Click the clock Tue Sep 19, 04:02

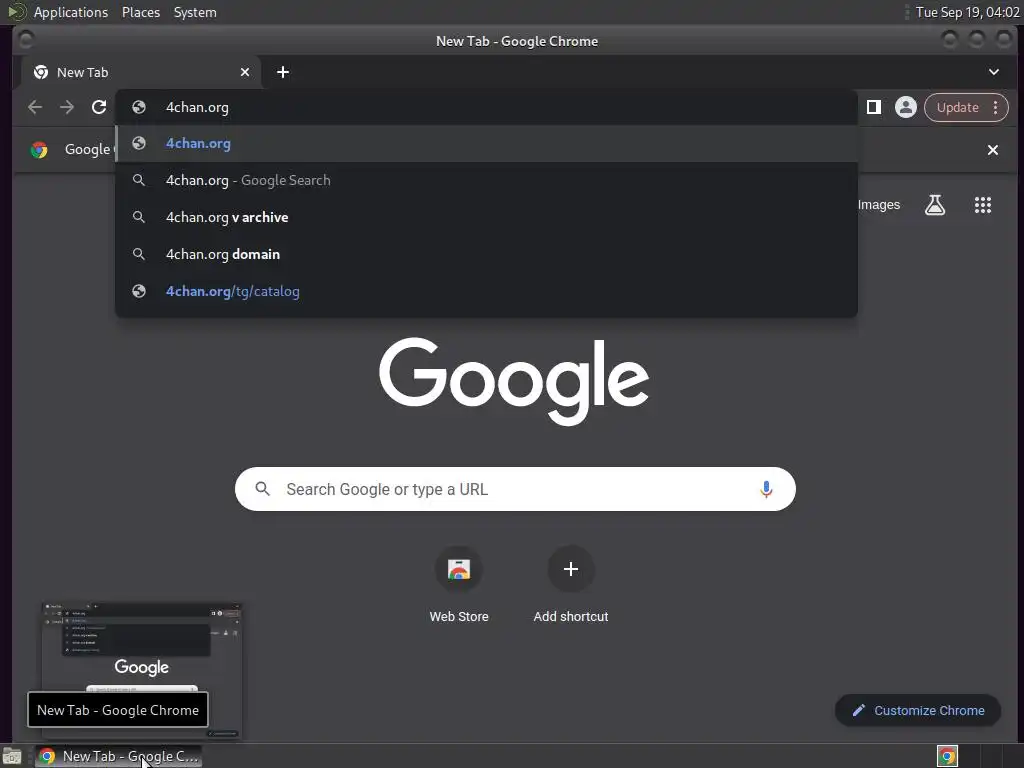pos(967,12)
